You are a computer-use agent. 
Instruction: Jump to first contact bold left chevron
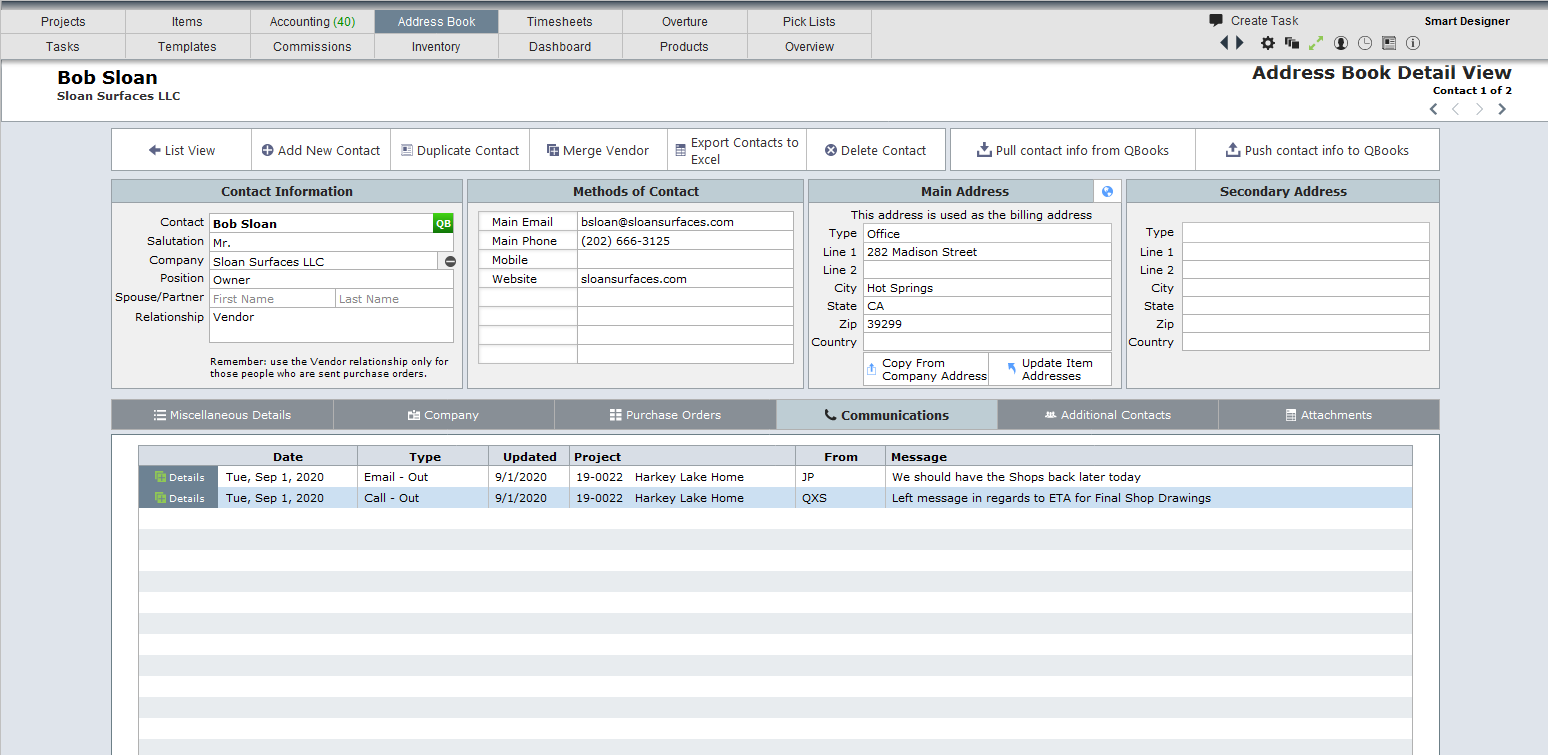pos(1433,109)
